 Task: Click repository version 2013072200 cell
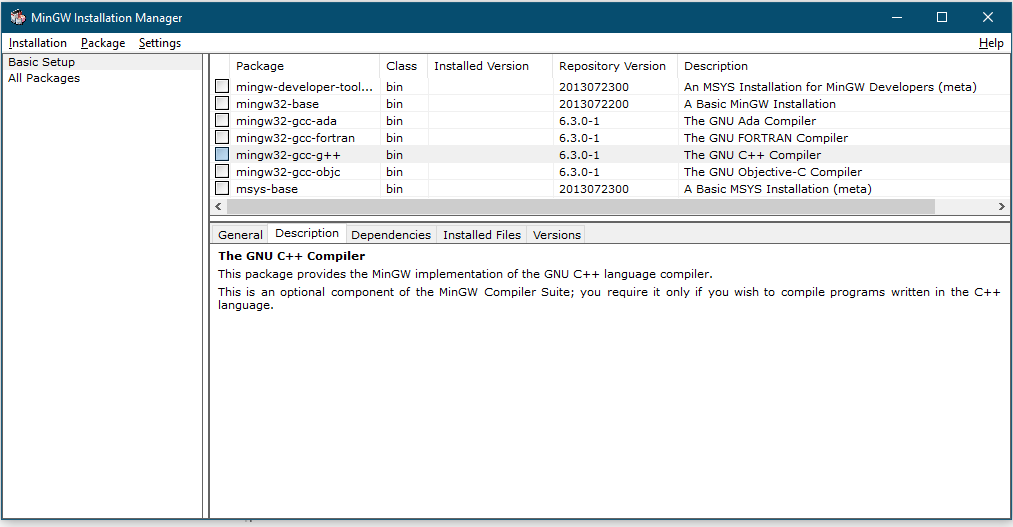click(x=594, y=104)
